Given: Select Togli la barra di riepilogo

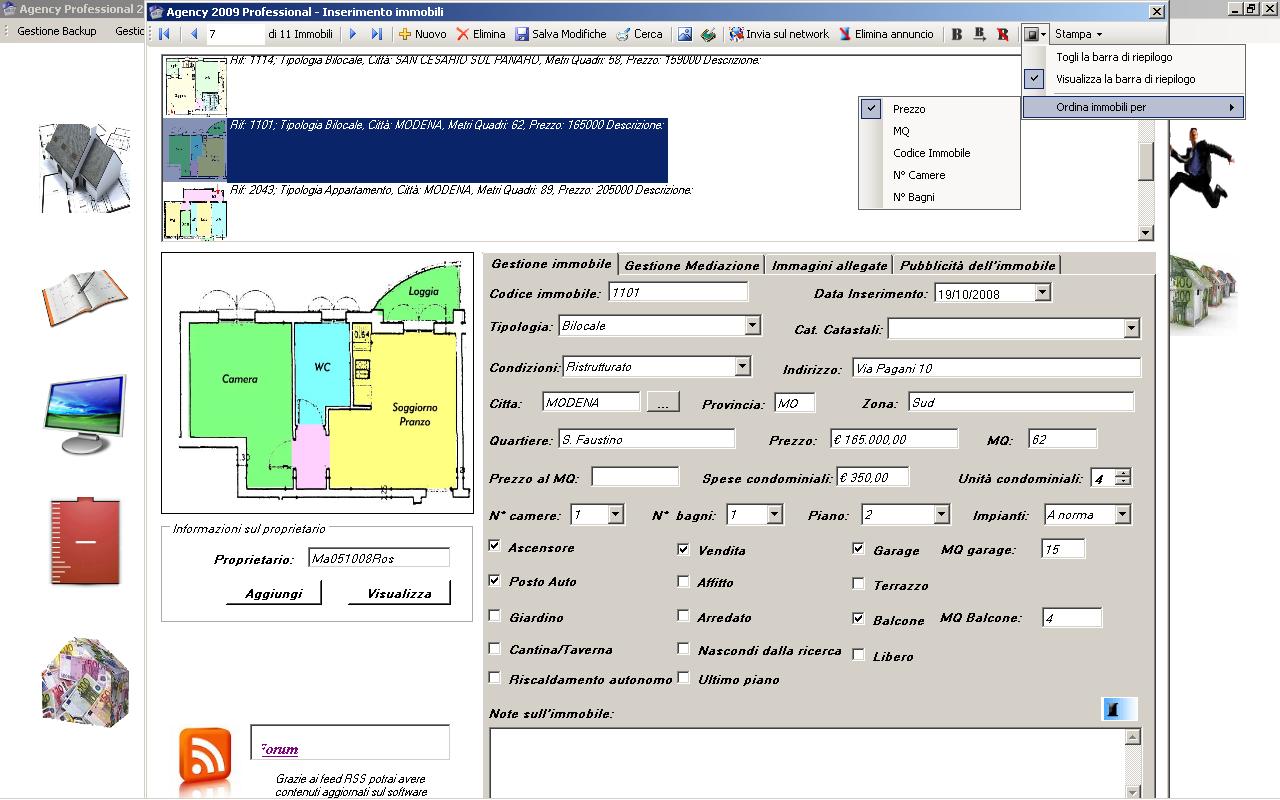Looking at the screenshot, I should point(1133,57).
